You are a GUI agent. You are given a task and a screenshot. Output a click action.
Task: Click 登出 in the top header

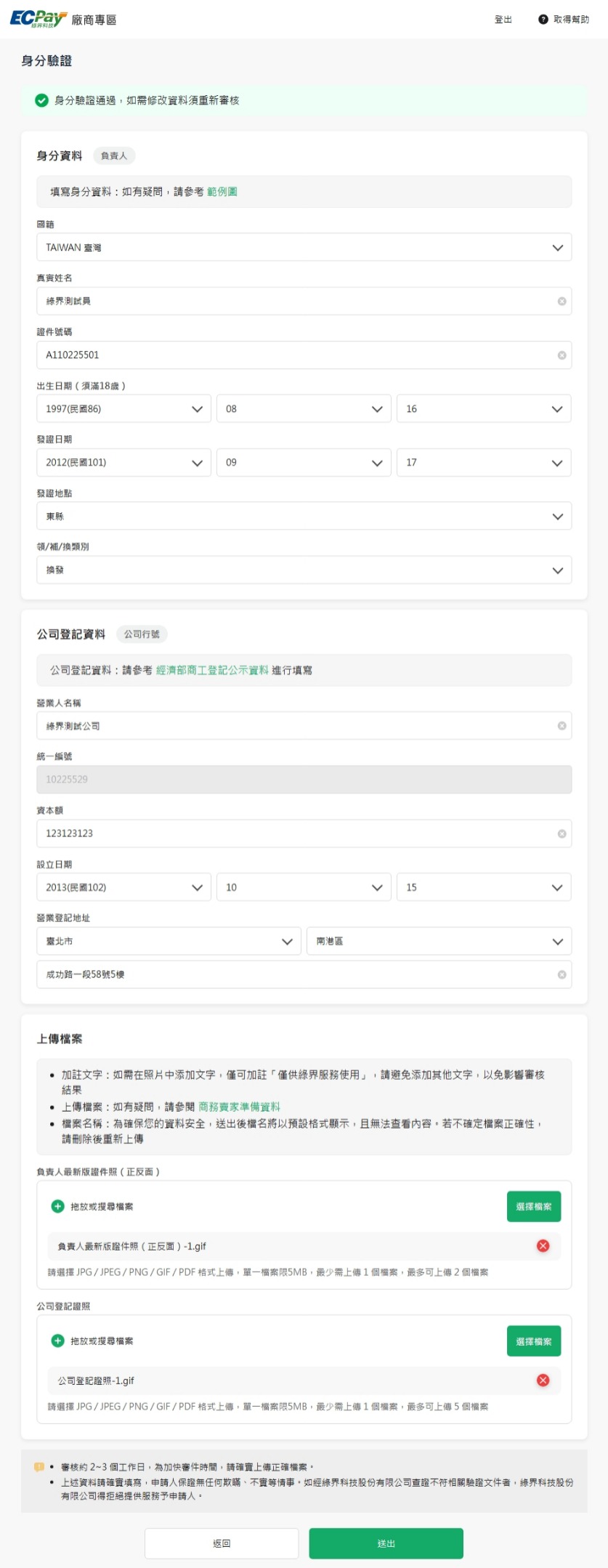(503, 20)
